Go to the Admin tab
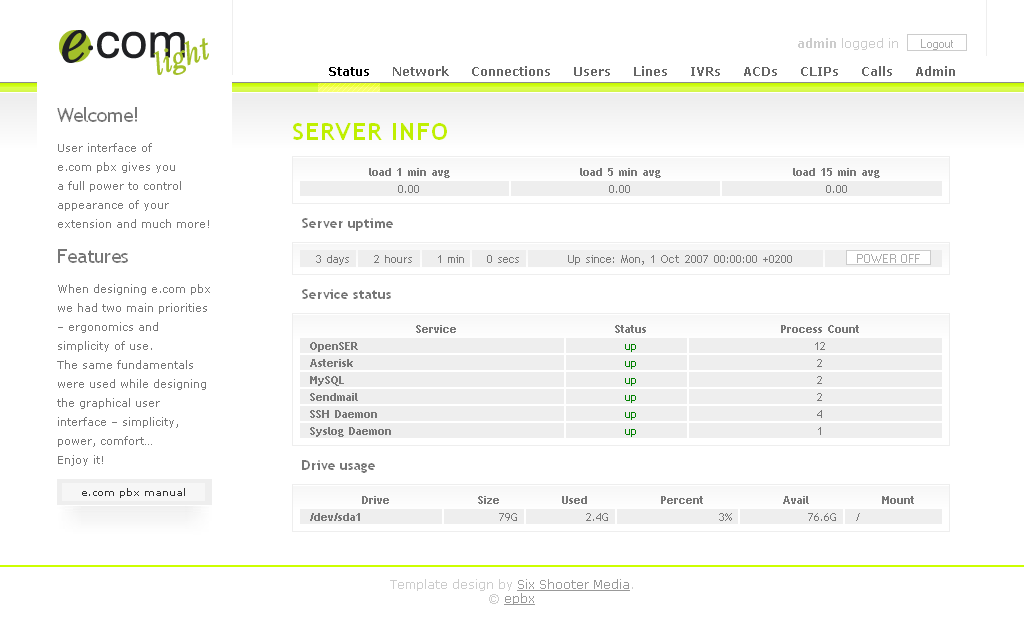 click(935, 72)
